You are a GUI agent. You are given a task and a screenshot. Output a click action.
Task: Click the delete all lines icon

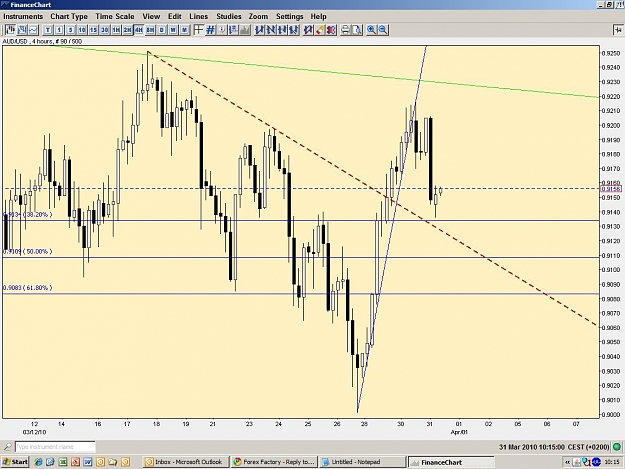coord(331,30)
